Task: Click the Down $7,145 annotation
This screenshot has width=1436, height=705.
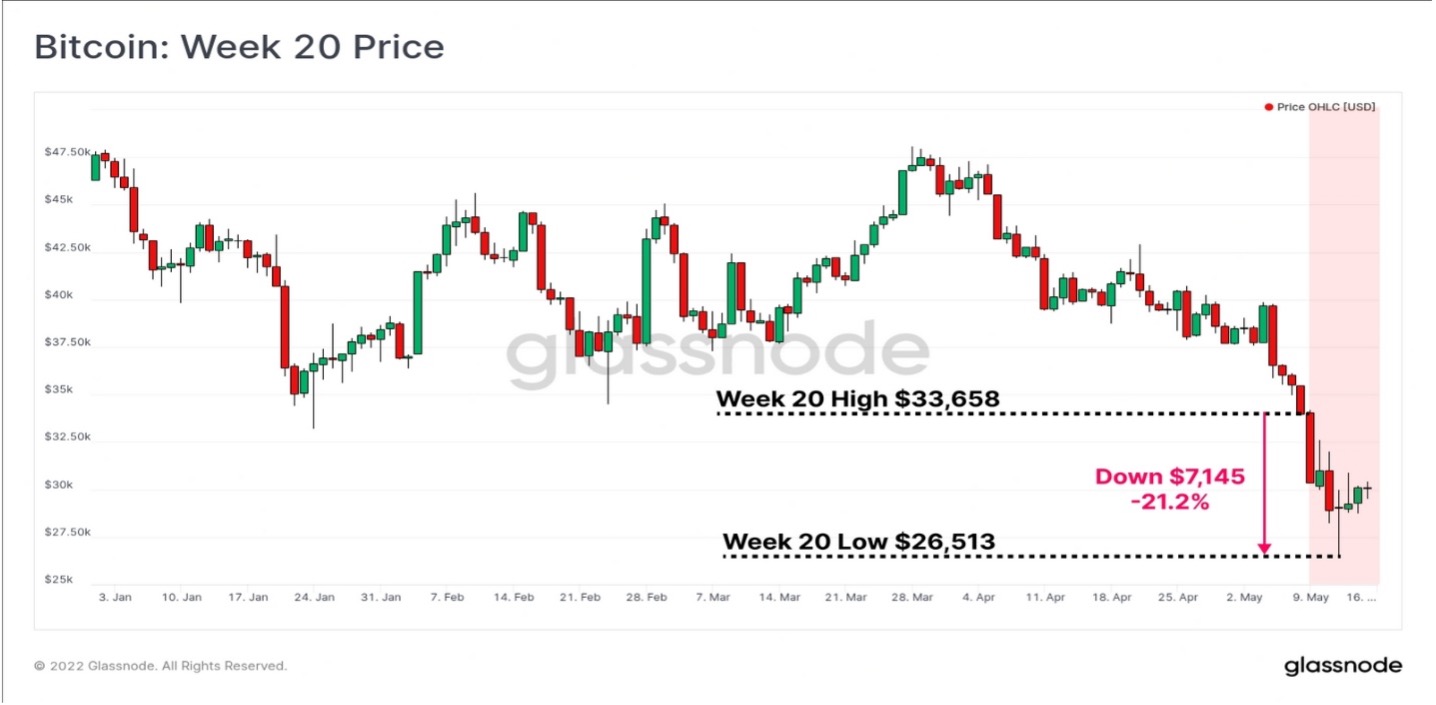Action: pyautogui.click(x=1170, y=477)
